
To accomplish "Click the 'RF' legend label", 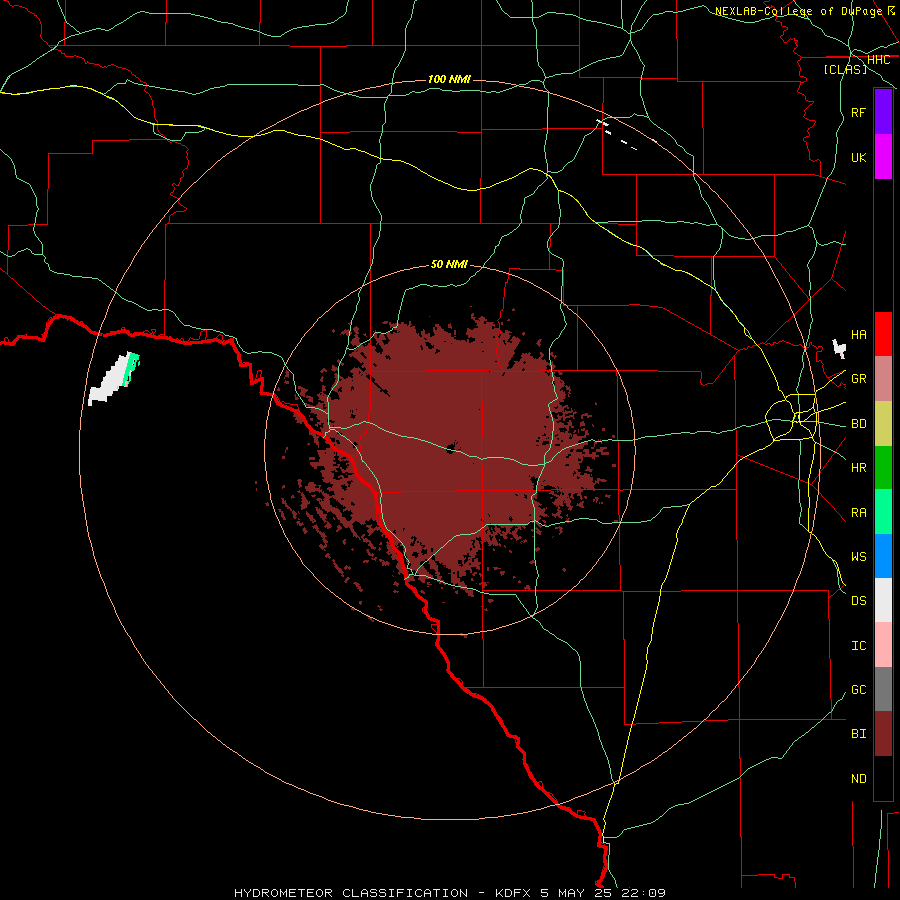I will (859, 112).
